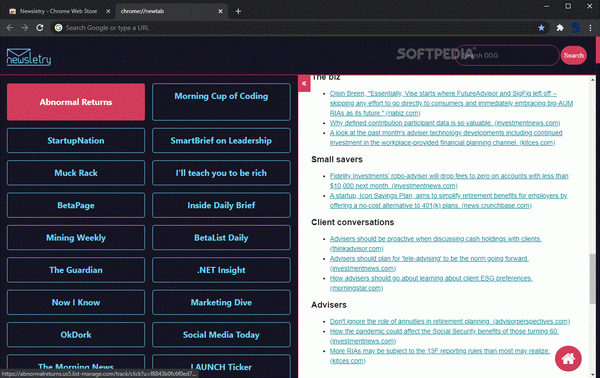The width and height of the screenshot is (600, 378).
Task: Select the StartupNation newsletter
Action: [76, 141]
